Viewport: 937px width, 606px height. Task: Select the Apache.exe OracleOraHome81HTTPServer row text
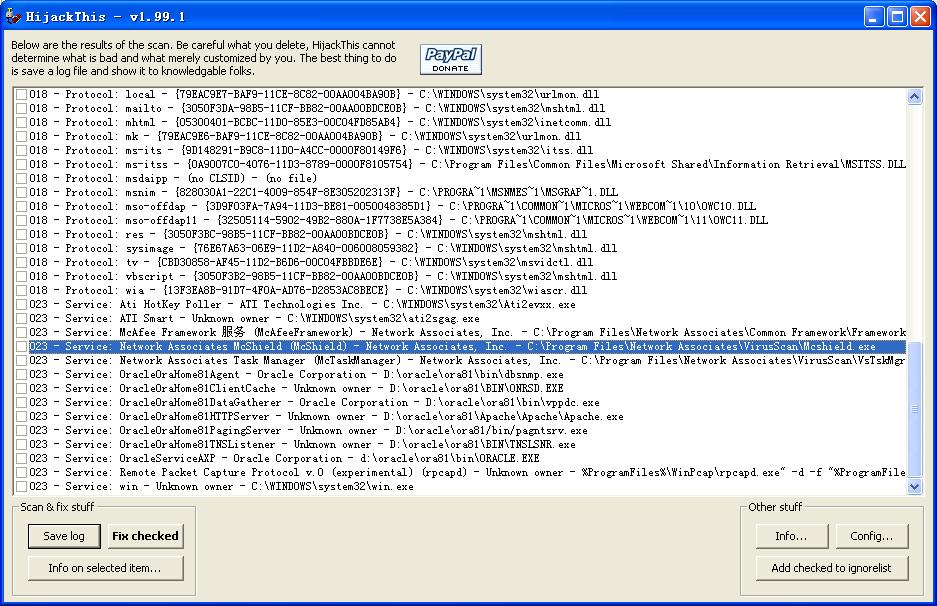pos(326,417)
